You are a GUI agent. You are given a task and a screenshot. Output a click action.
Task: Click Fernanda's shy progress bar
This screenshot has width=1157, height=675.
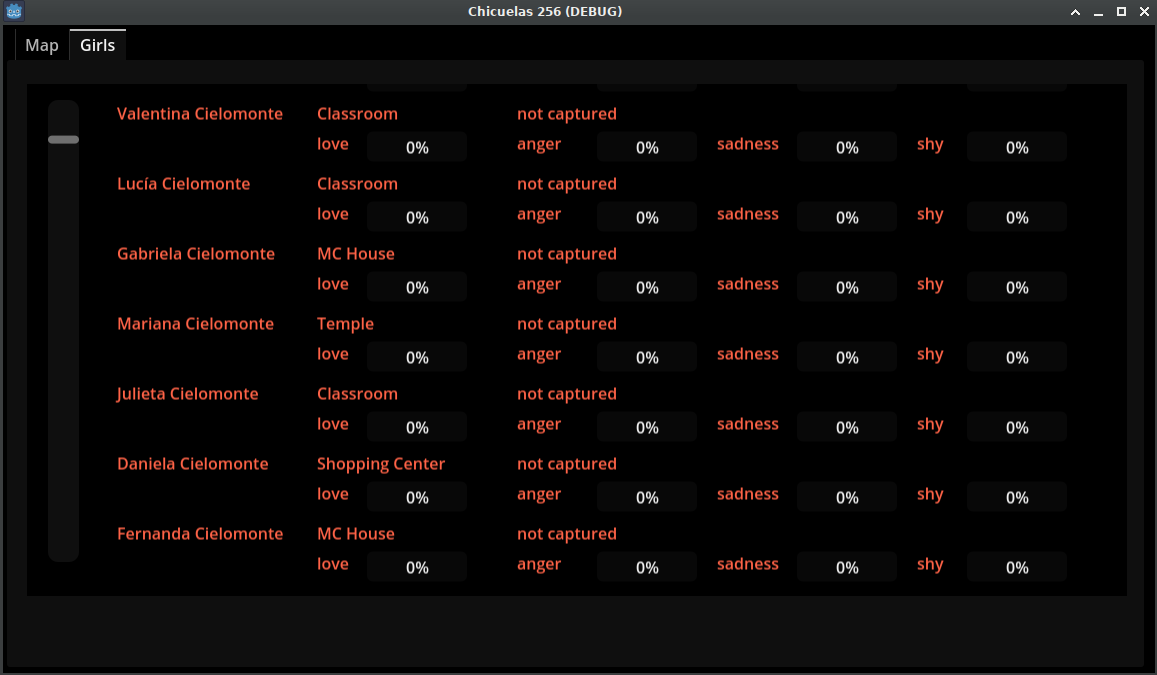(x=1017, y=567)
